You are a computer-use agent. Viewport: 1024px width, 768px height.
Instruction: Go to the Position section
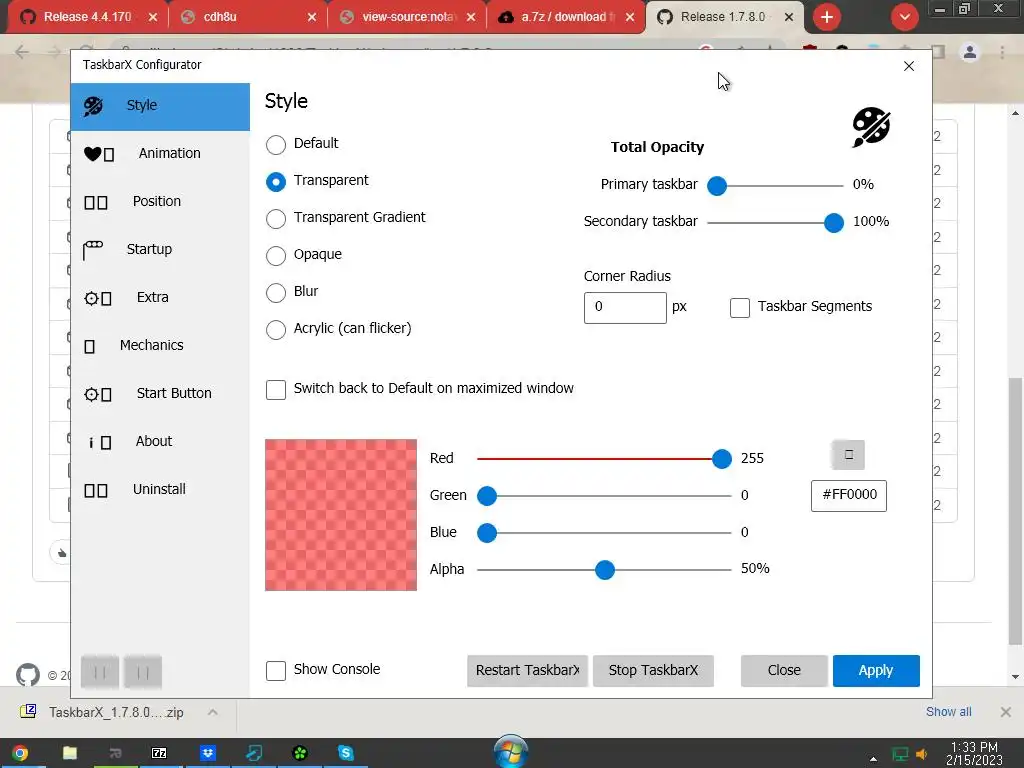(160, 201)
